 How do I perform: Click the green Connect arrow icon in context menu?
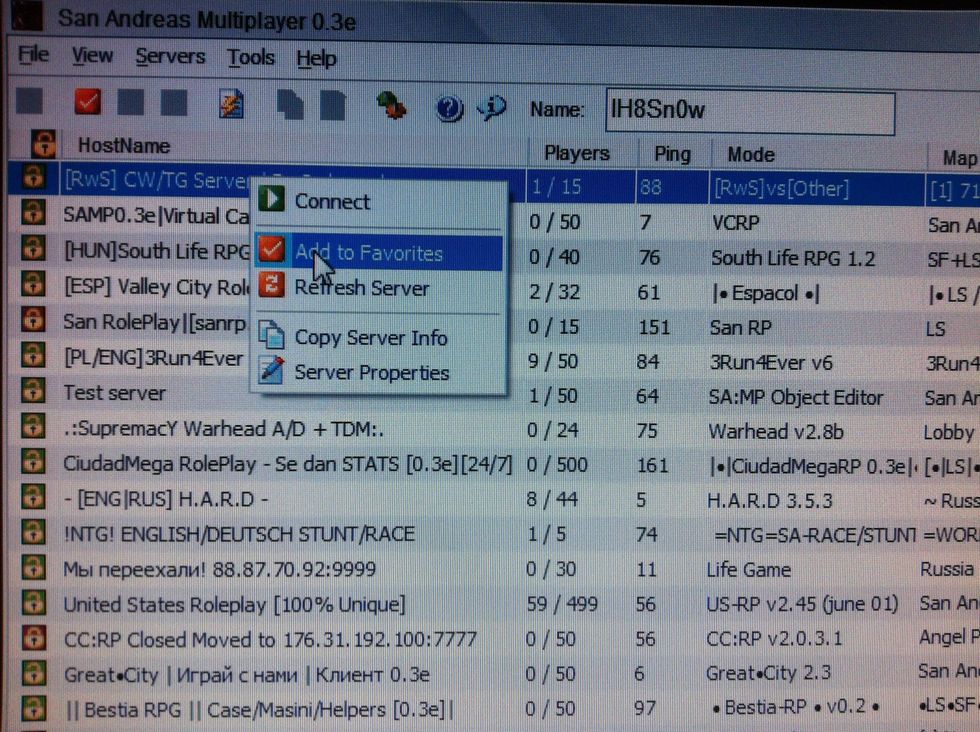click(273, 200)
